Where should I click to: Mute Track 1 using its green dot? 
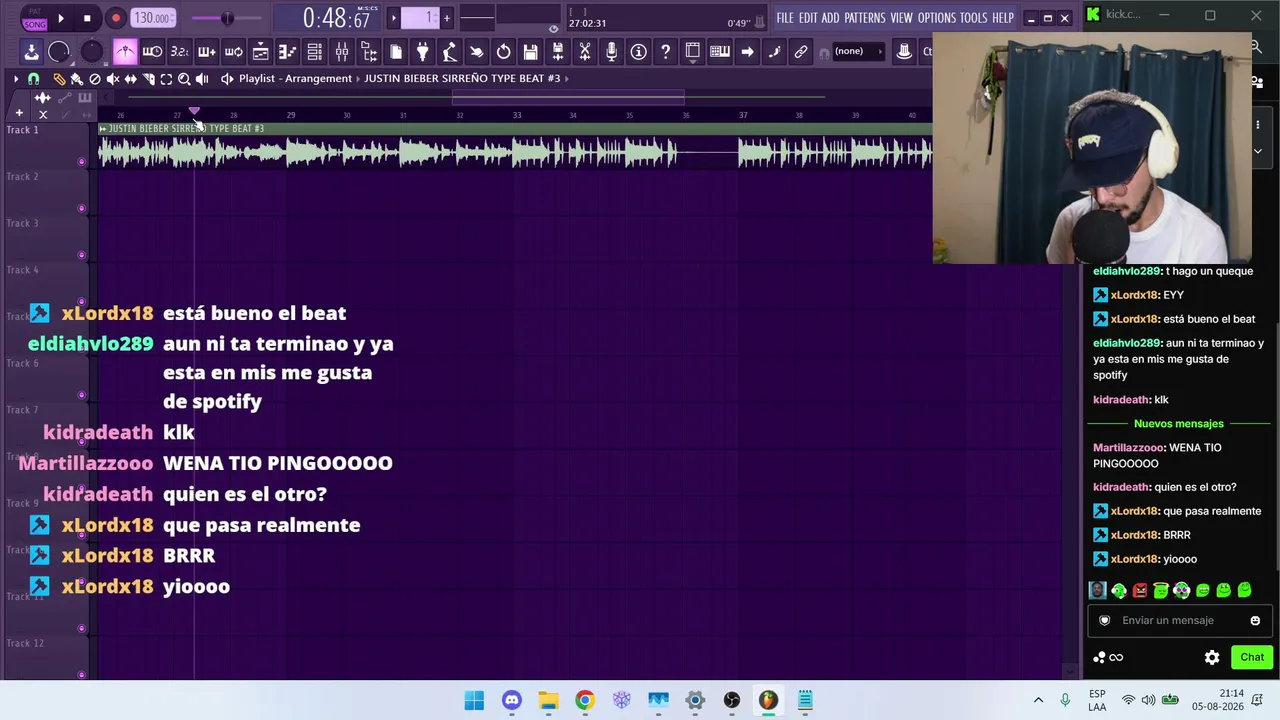[x=82, y=161]
